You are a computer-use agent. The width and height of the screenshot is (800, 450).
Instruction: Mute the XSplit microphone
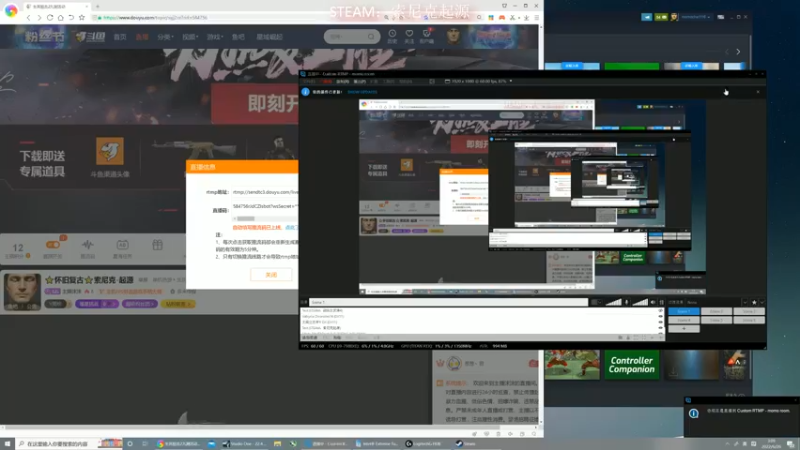tap(627, 302)
